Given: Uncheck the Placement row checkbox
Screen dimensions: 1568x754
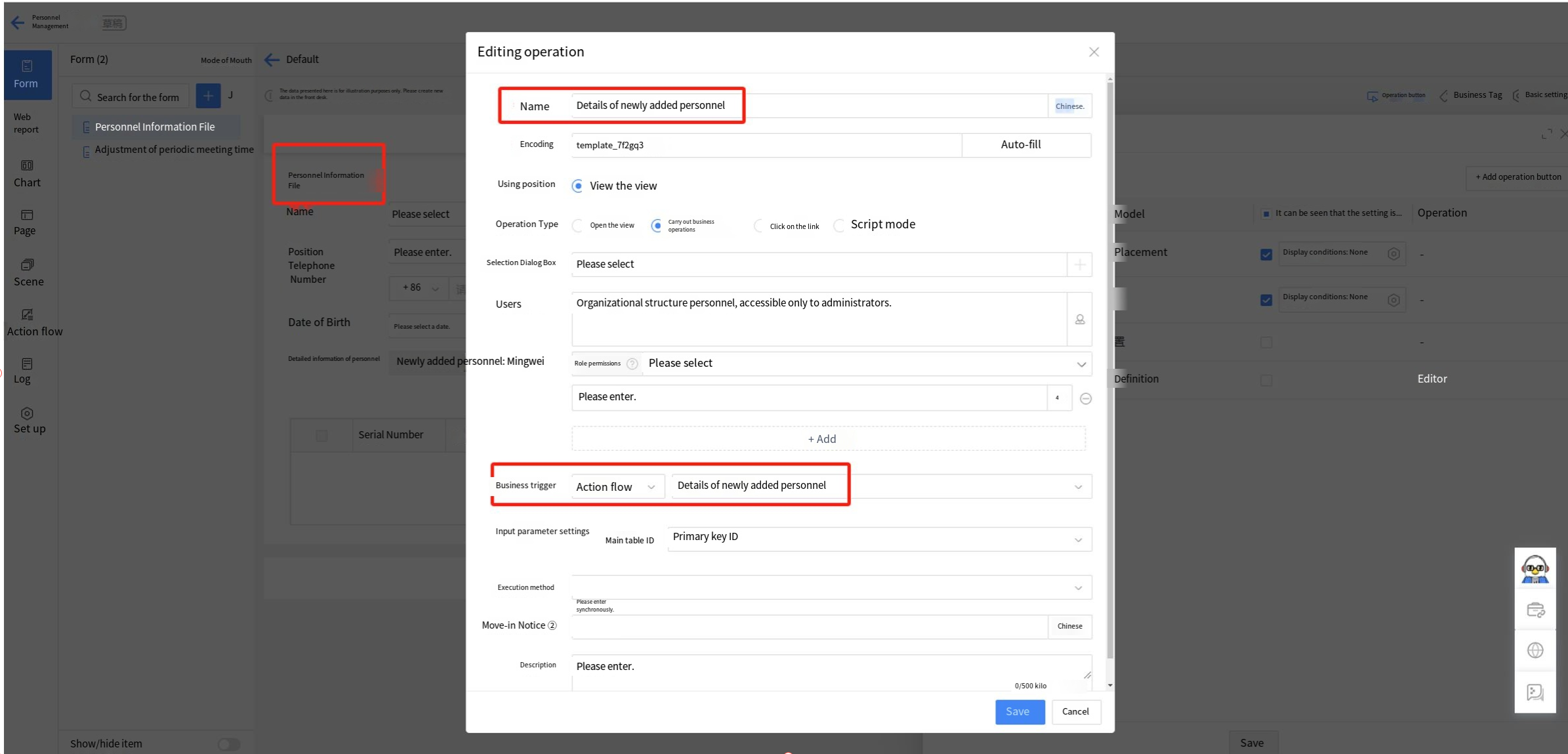Looking at the screenshot, I should pos(1266,255).
